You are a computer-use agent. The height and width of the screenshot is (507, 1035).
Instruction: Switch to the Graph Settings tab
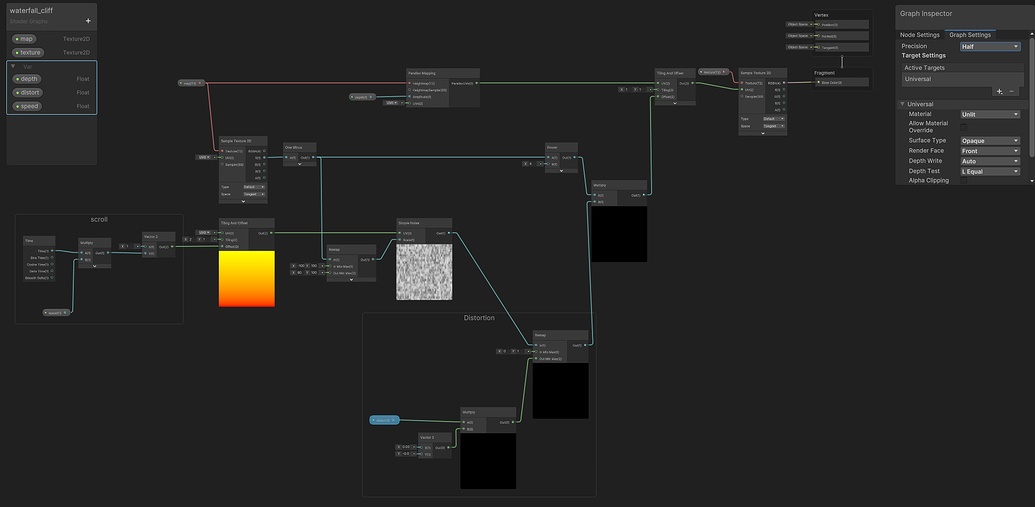[969, 35]
